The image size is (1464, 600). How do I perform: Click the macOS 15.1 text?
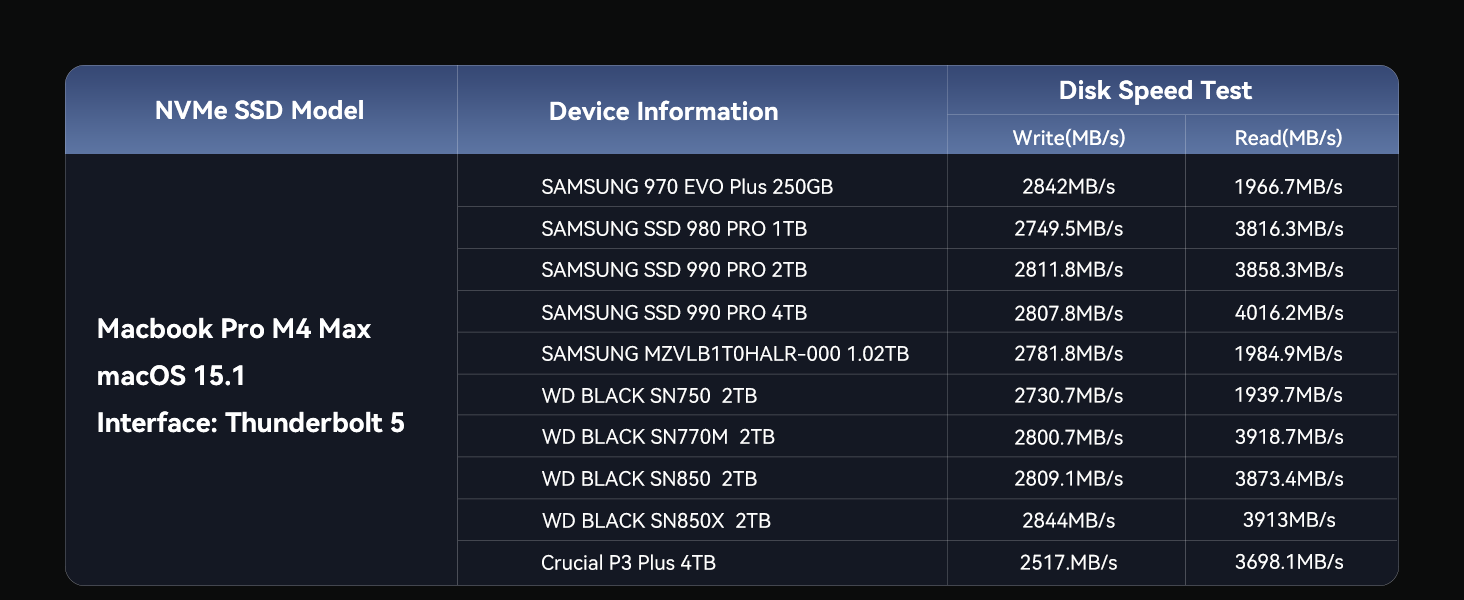click(x=171, y=376)
